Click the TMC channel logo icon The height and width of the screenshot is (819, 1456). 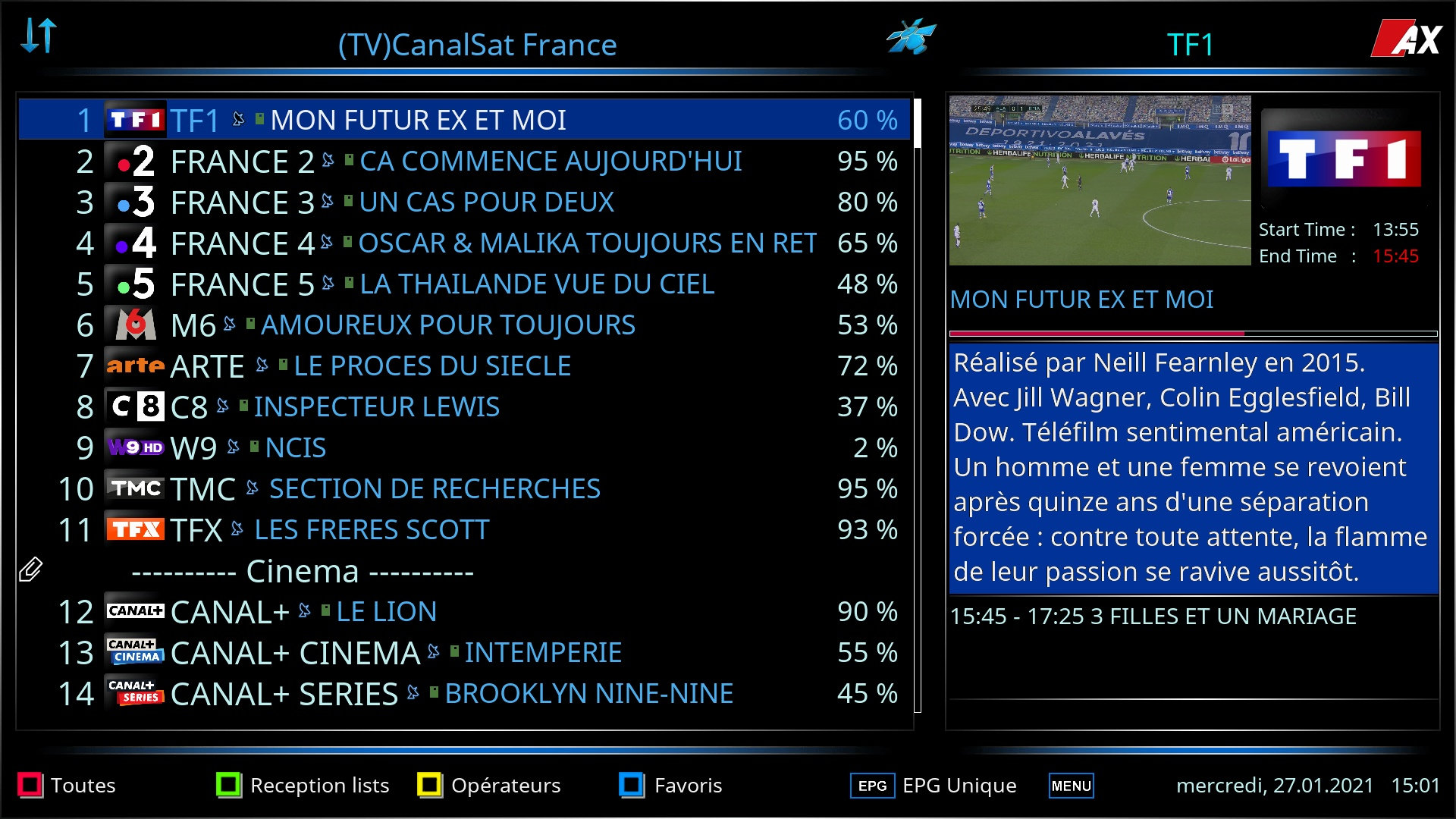point(135,488)
